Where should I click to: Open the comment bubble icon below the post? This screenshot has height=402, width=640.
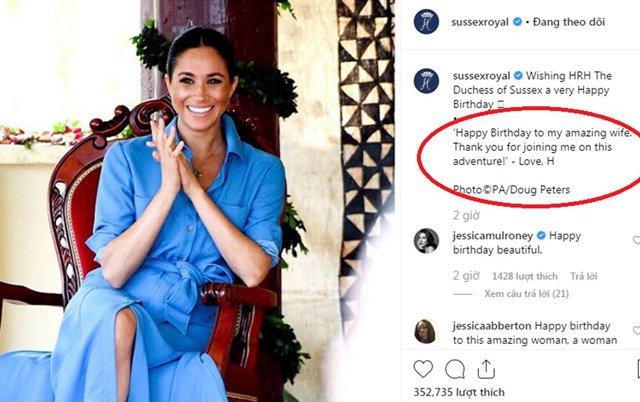point(455,368)
